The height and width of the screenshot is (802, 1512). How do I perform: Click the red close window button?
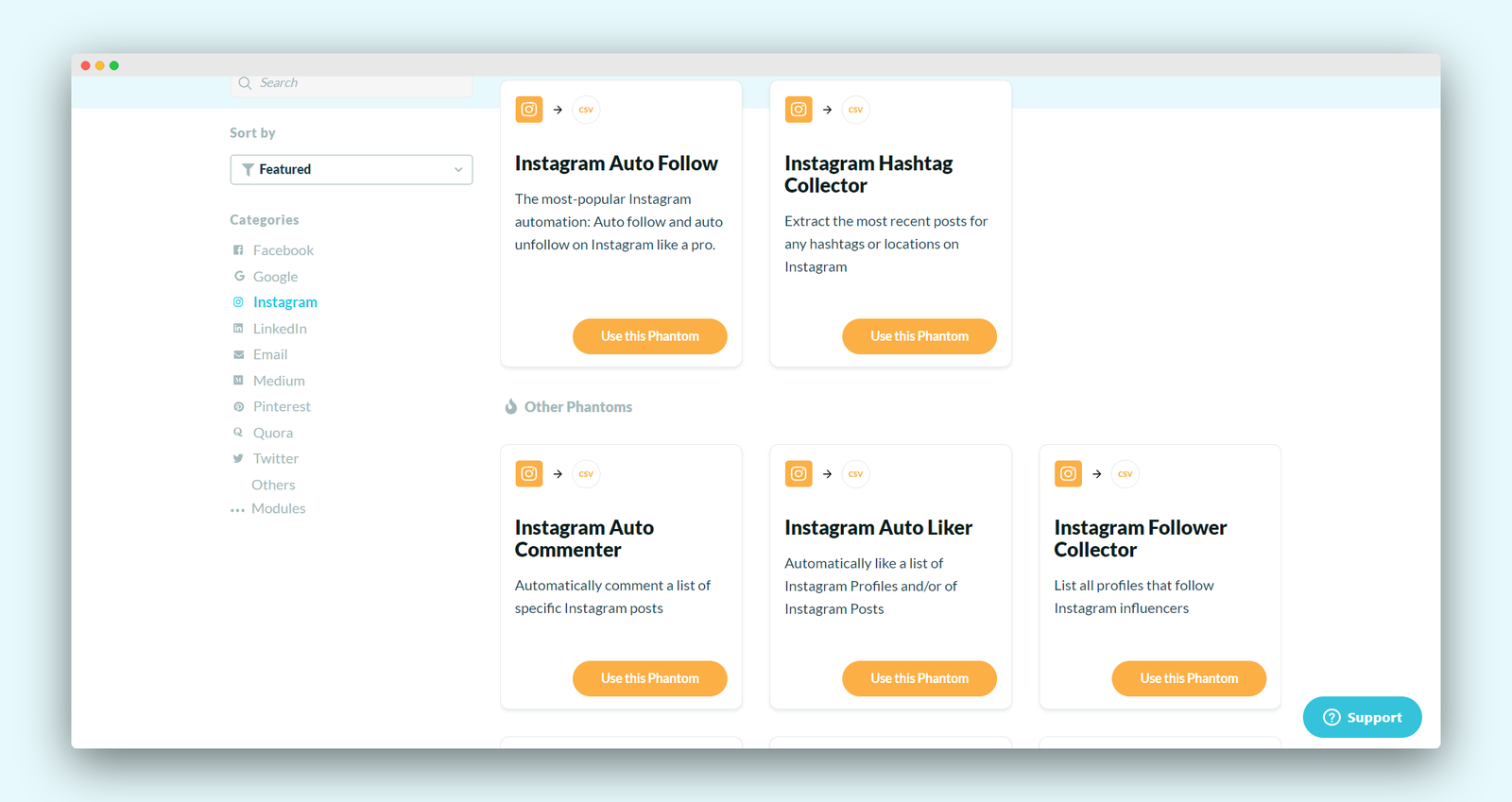point(86,66)
